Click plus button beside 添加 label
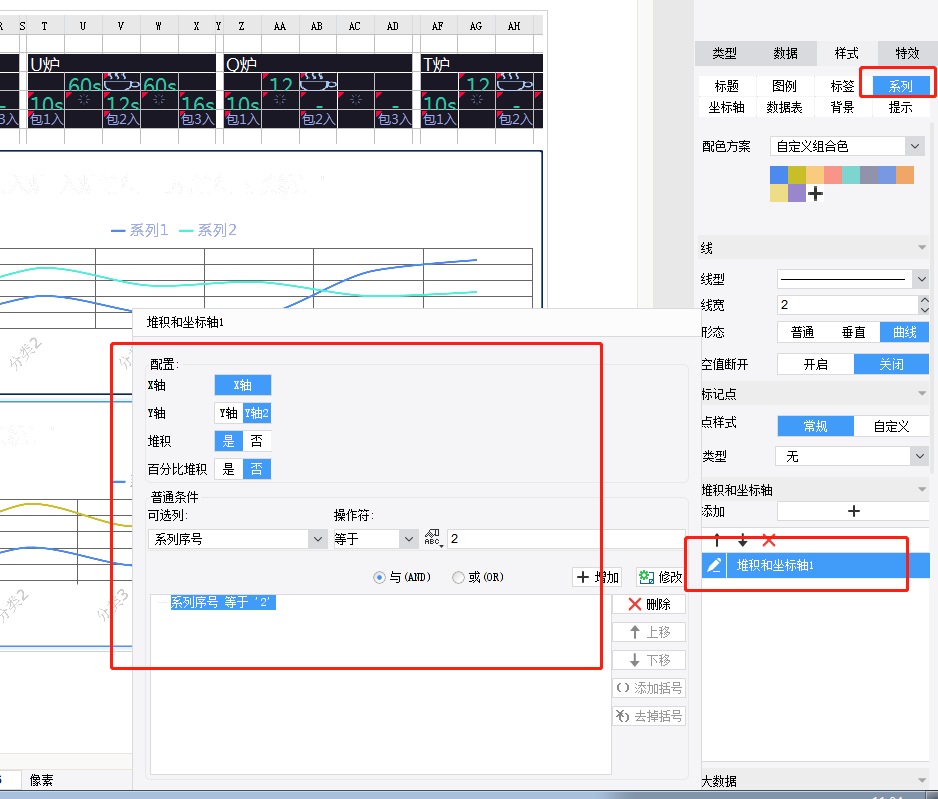 (853, 511)
